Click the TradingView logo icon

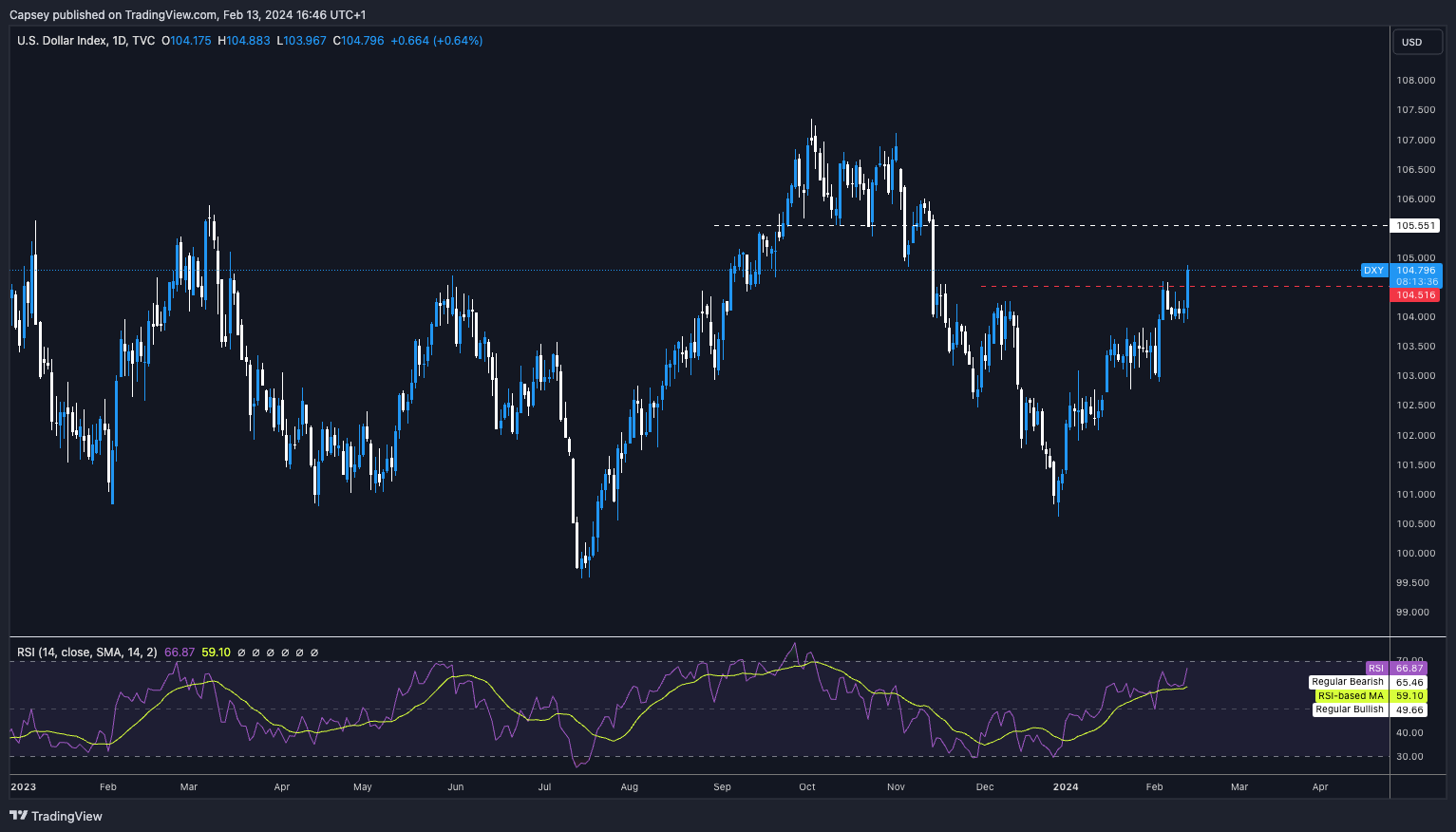[18, 816]
